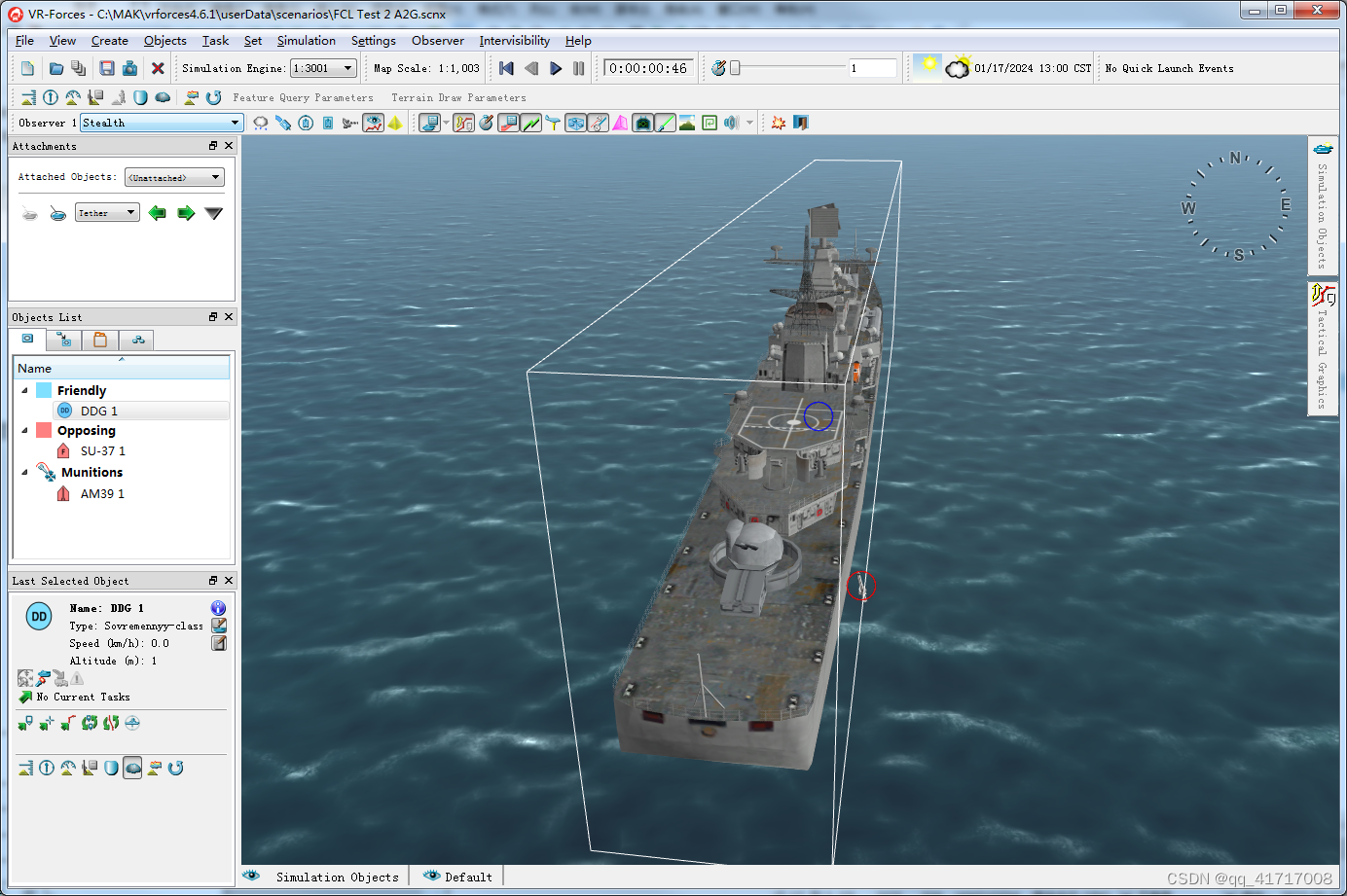Collapse the Munitions group in Objects List

coord(22,472)
